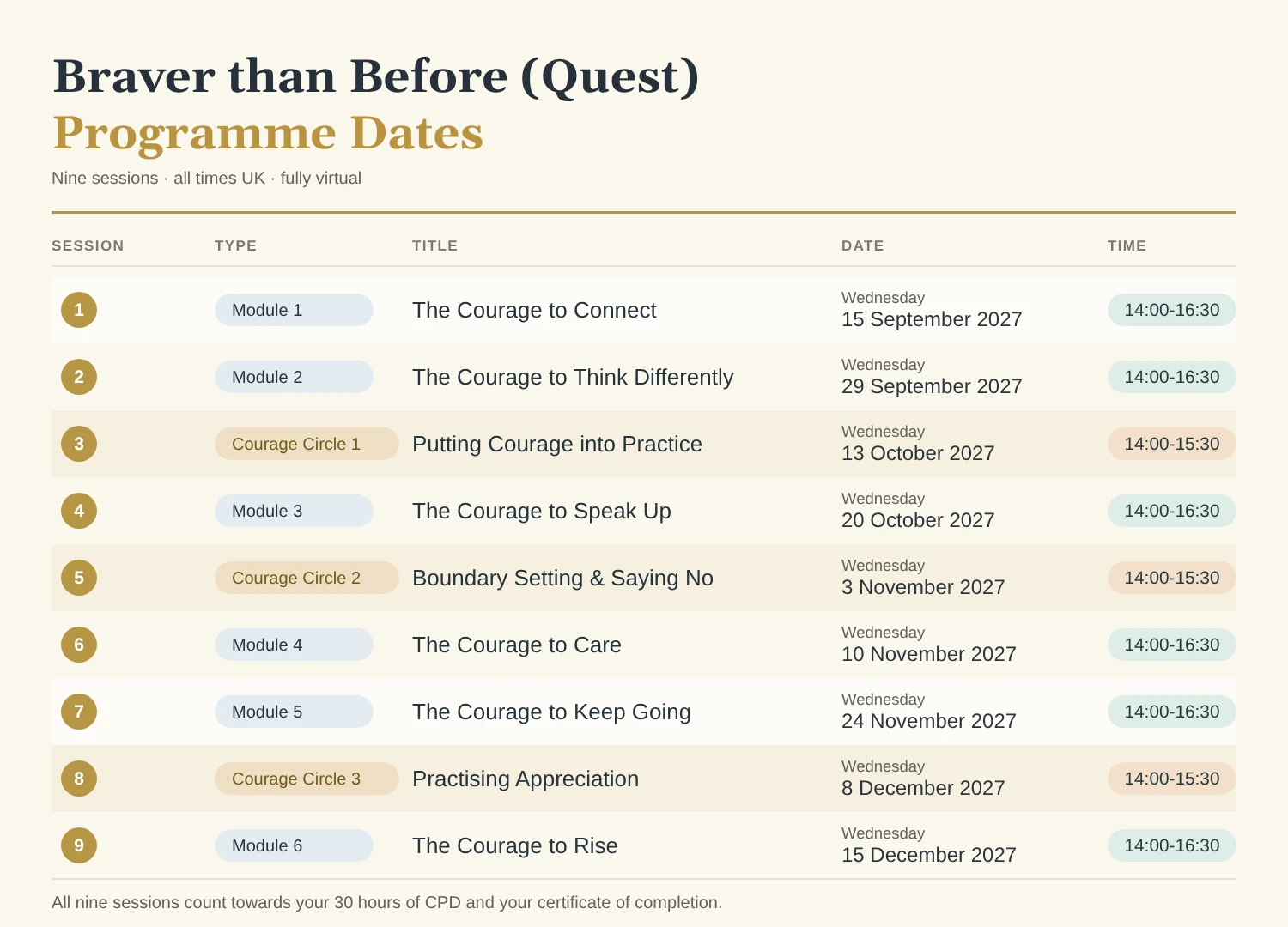Click the time pill for Think Differently row
Viewport: 1288px width, 927px height.
pos(1172,377)
